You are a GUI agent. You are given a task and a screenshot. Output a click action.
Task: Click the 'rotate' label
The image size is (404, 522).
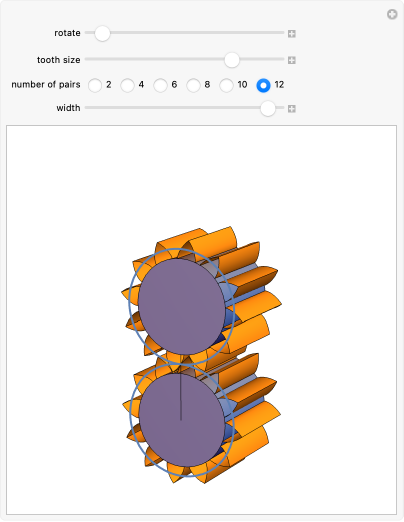tap(67, 33)
